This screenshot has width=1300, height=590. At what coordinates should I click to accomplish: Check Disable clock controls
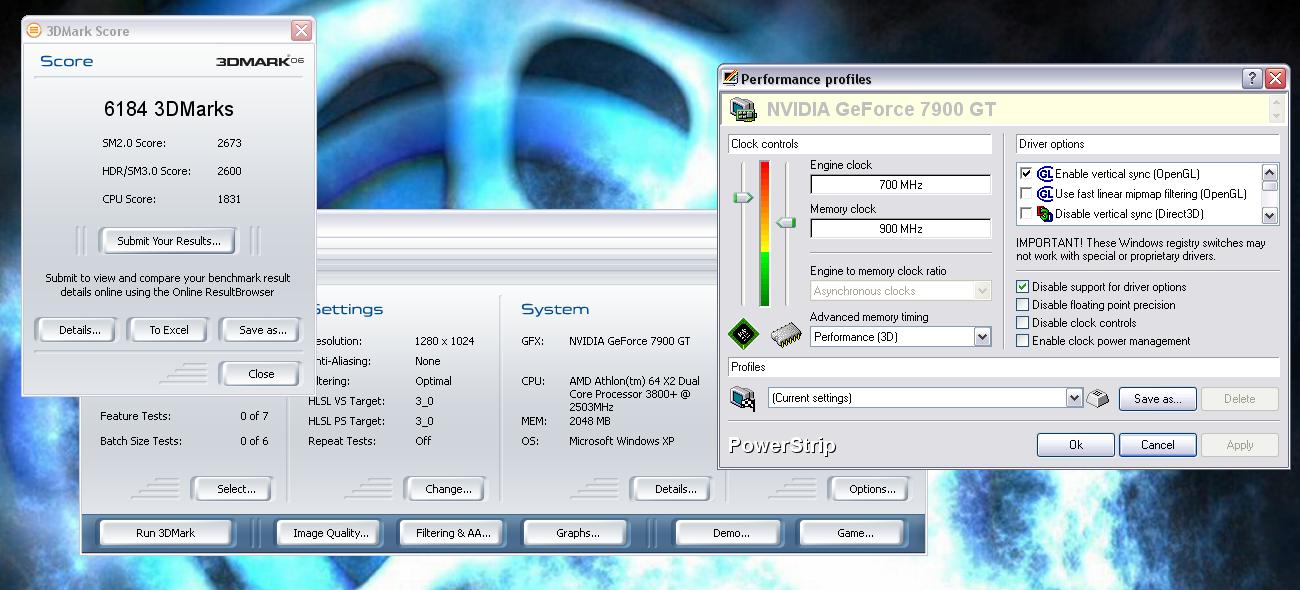1022,323
